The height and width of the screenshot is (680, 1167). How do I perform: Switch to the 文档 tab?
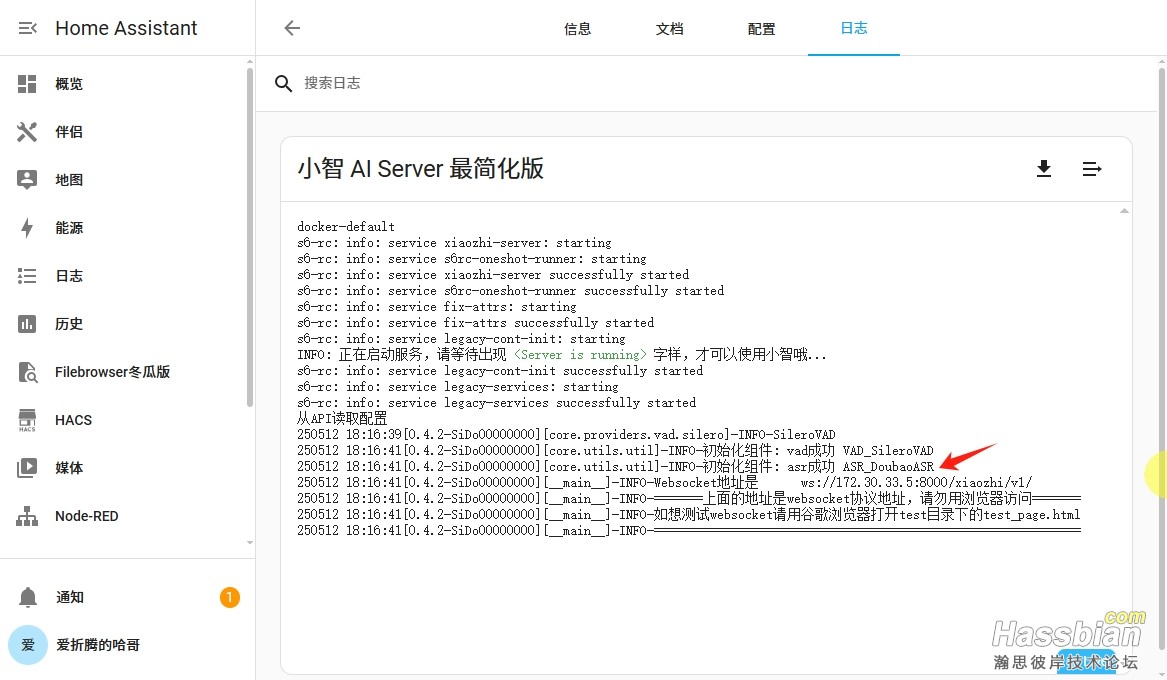point(669,29)
